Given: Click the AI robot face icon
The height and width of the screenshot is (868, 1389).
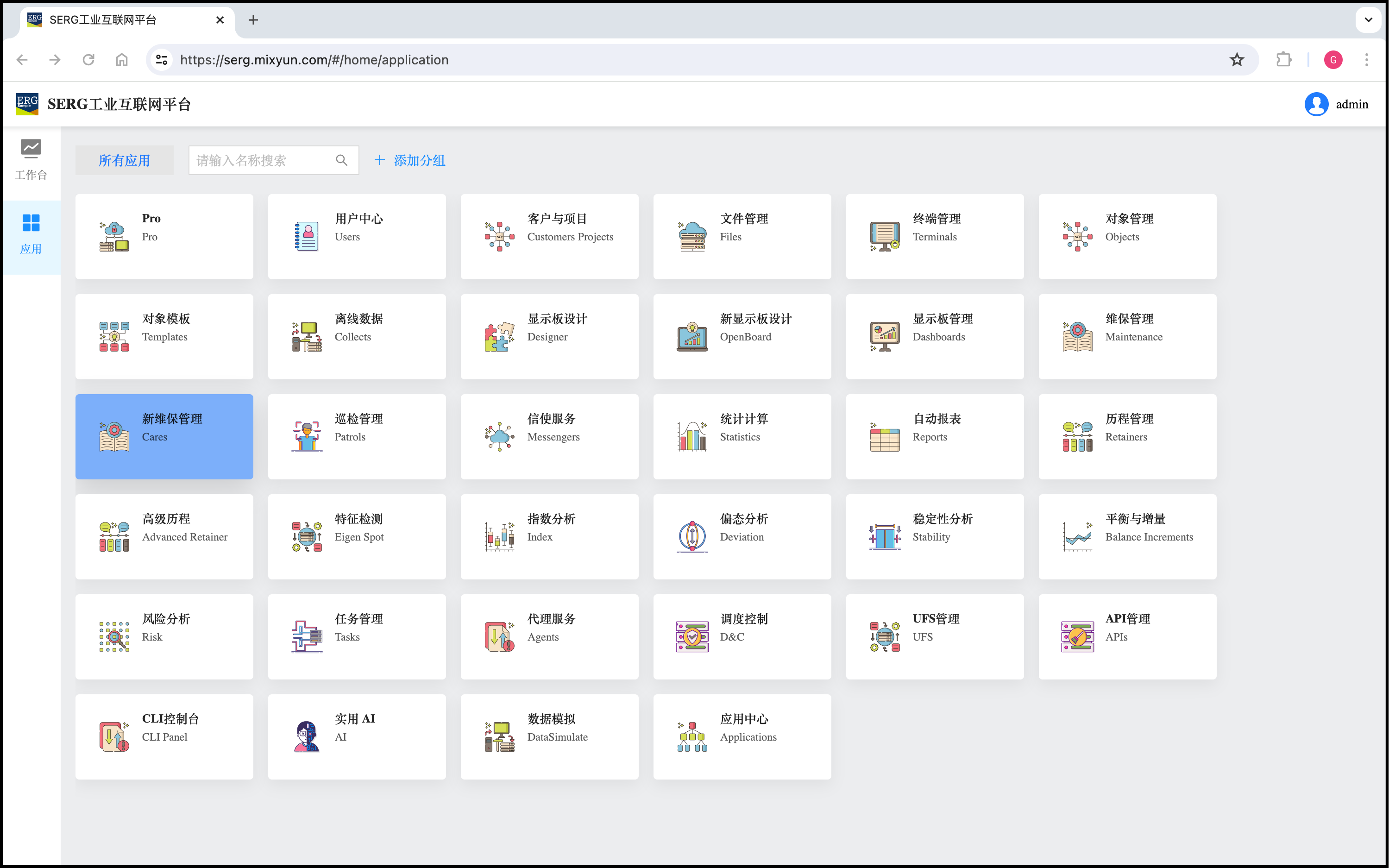Looking at the screenshot, I should (x=307, y=736).
